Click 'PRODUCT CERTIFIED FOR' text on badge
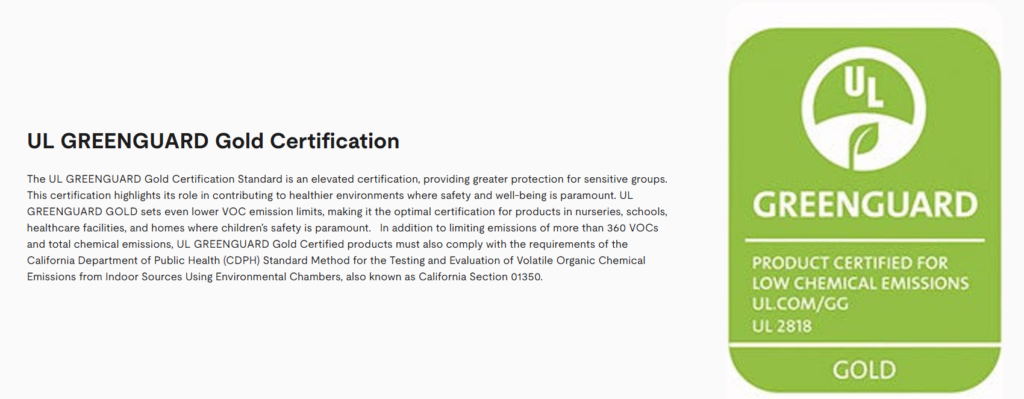Viewport: 1024px width, 399px height. pyautogui.click(x=850, y=263)
